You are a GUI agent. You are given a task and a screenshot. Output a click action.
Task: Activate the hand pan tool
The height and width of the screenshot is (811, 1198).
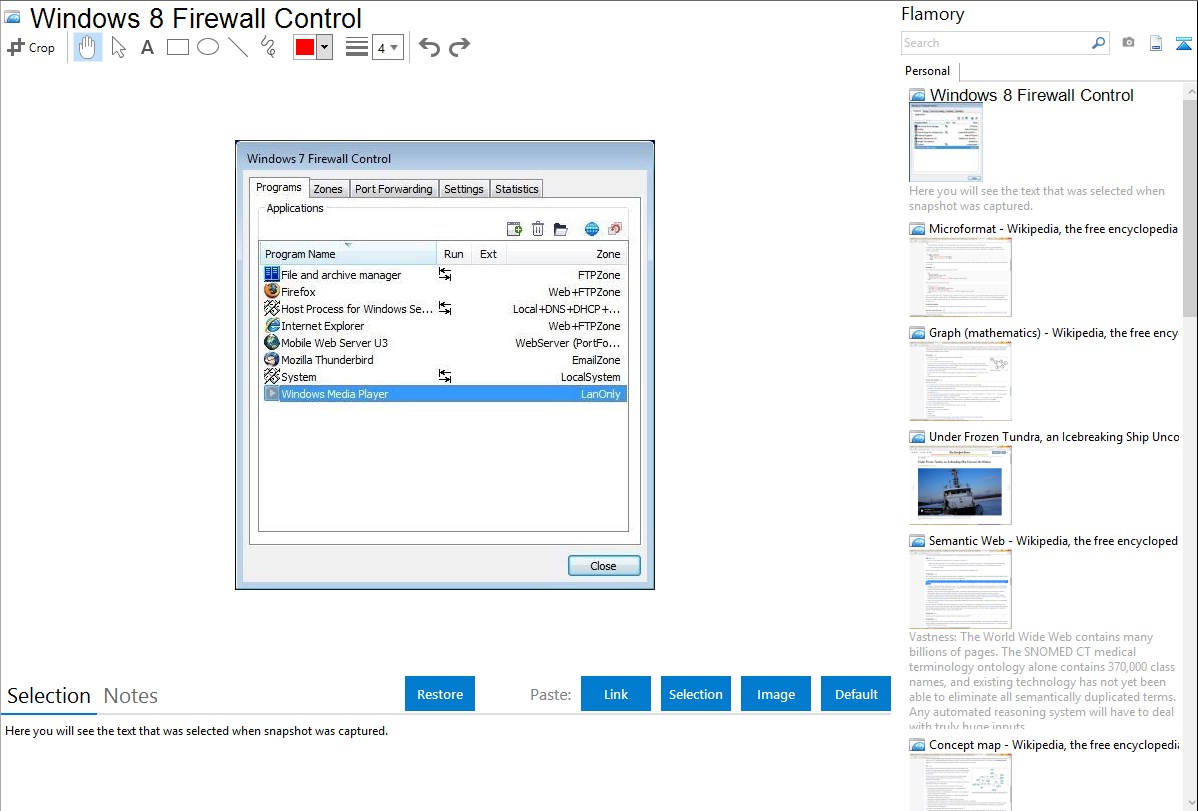87,47
